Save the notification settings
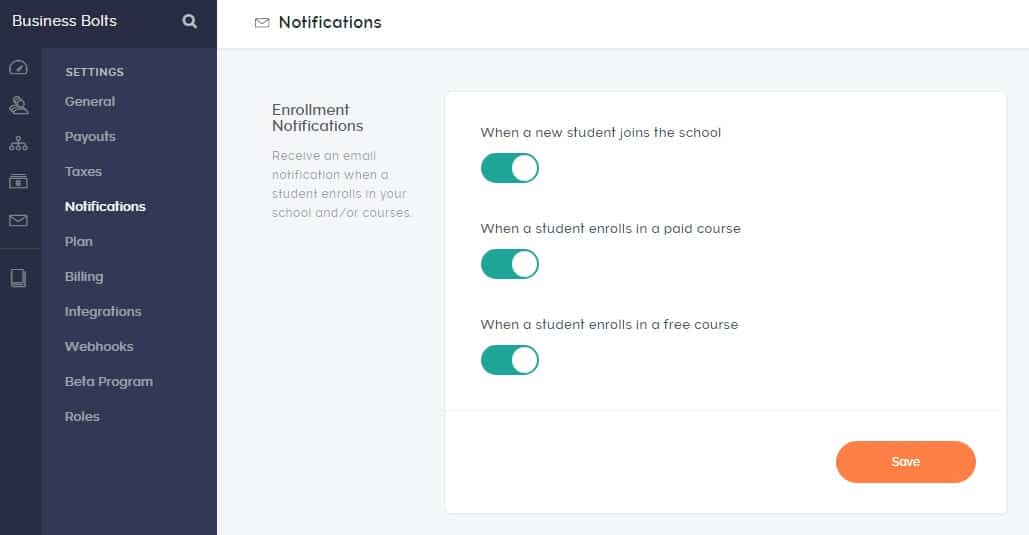The height and width of the screenshot is (535, 1029). click(x=905, y=462)
